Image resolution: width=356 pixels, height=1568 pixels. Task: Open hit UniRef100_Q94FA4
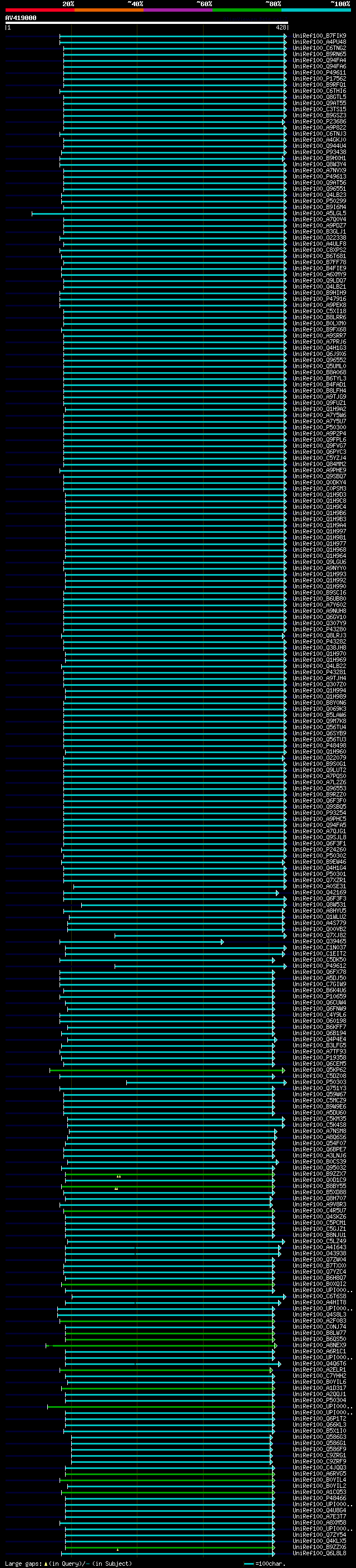point(319,60)
